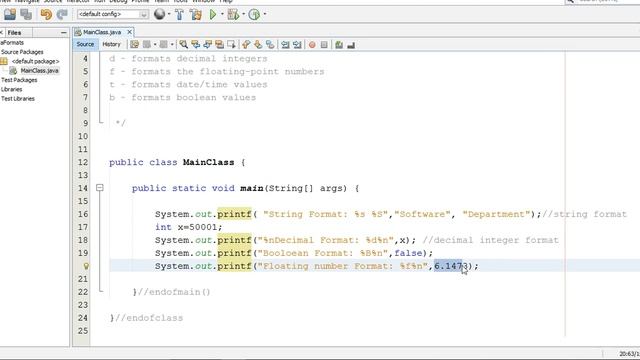Click the globe browser selection icon
This screenshot has width=640, height=360.
click(159, 14)
